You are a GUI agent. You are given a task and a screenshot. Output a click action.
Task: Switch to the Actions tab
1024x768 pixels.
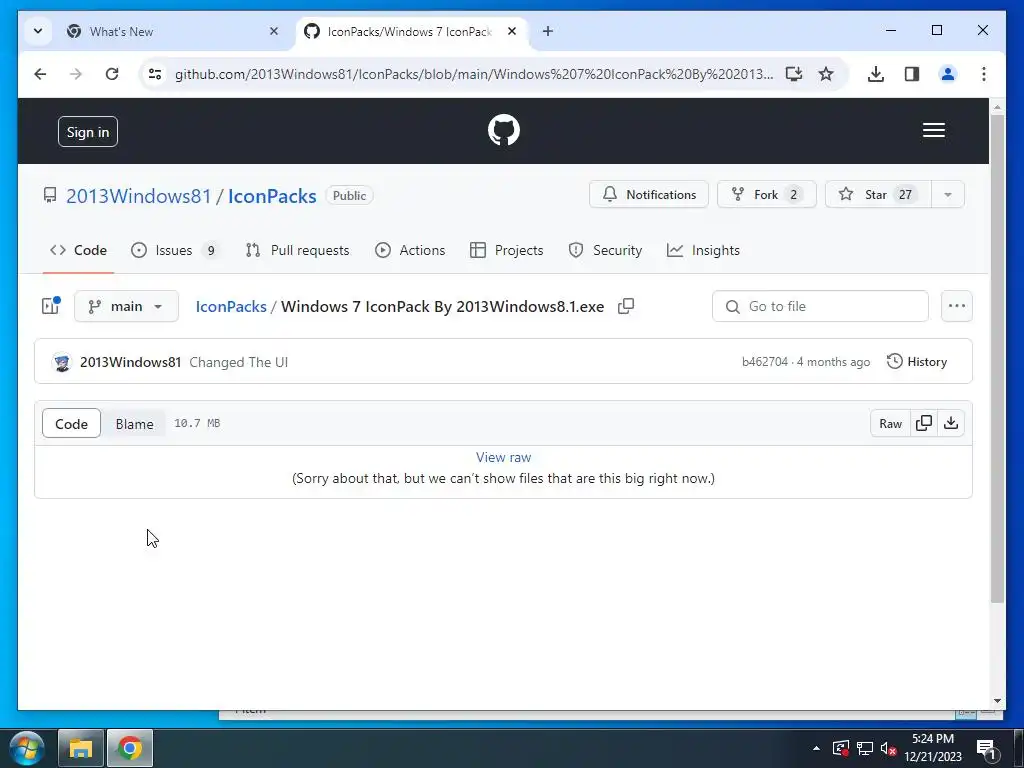click(x=410, y=250)
